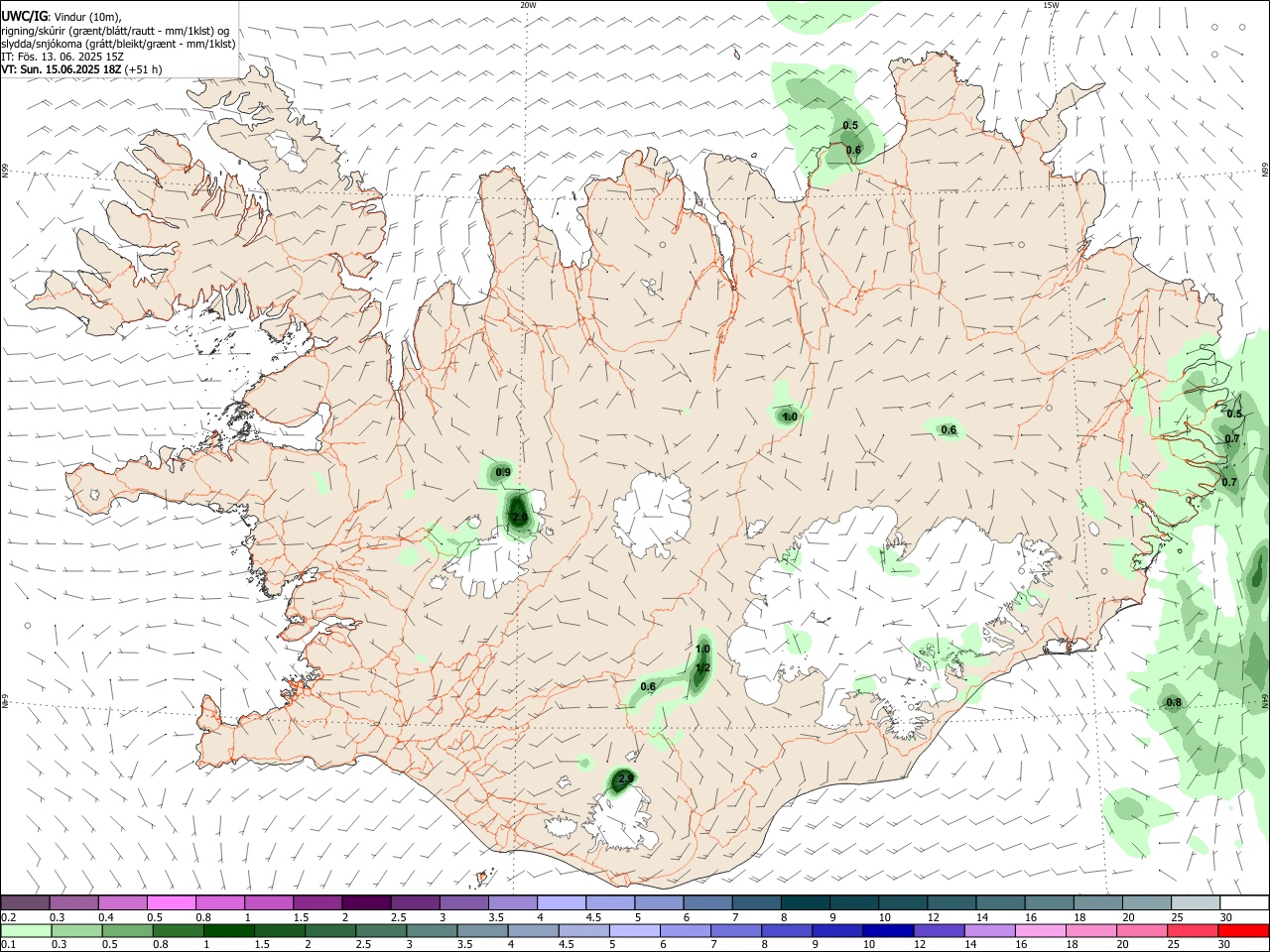1270x952 pixels.
Task: Click the Hofsjökull glacier in central Iceland
Action: 652,513
